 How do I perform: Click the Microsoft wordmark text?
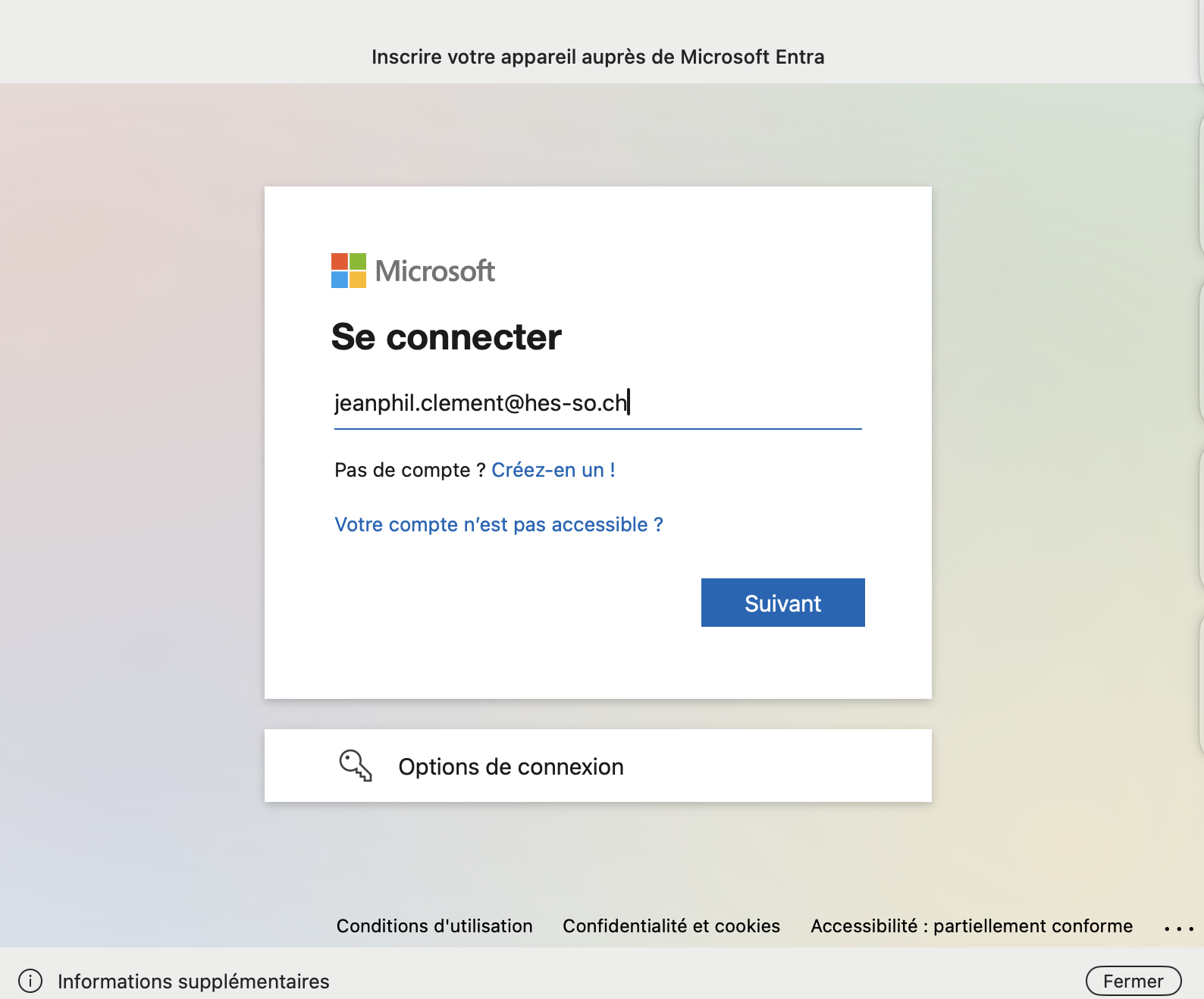tap(434, 271)
